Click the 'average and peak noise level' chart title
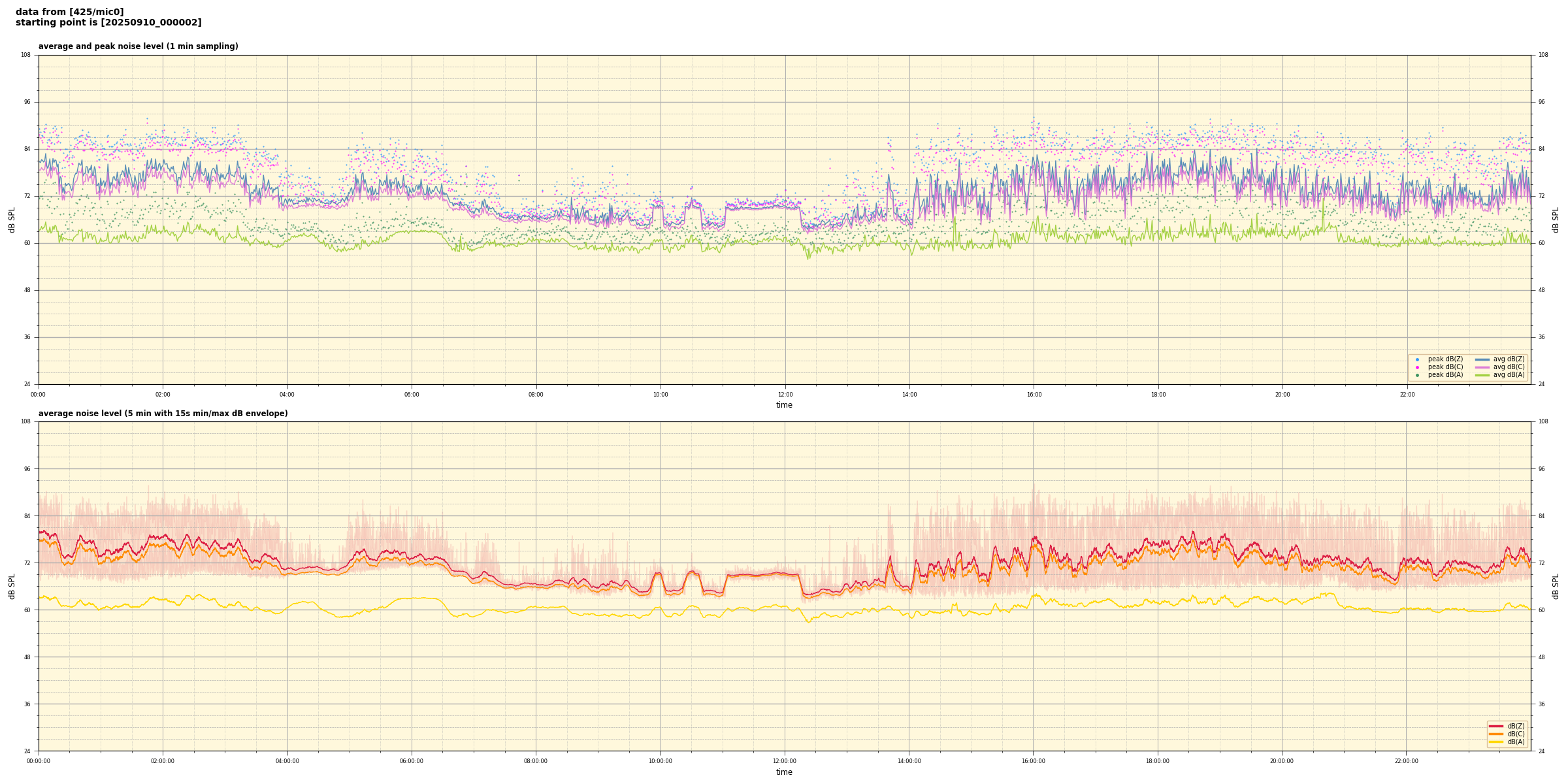 pyautogui.click(x=138, y=46)
